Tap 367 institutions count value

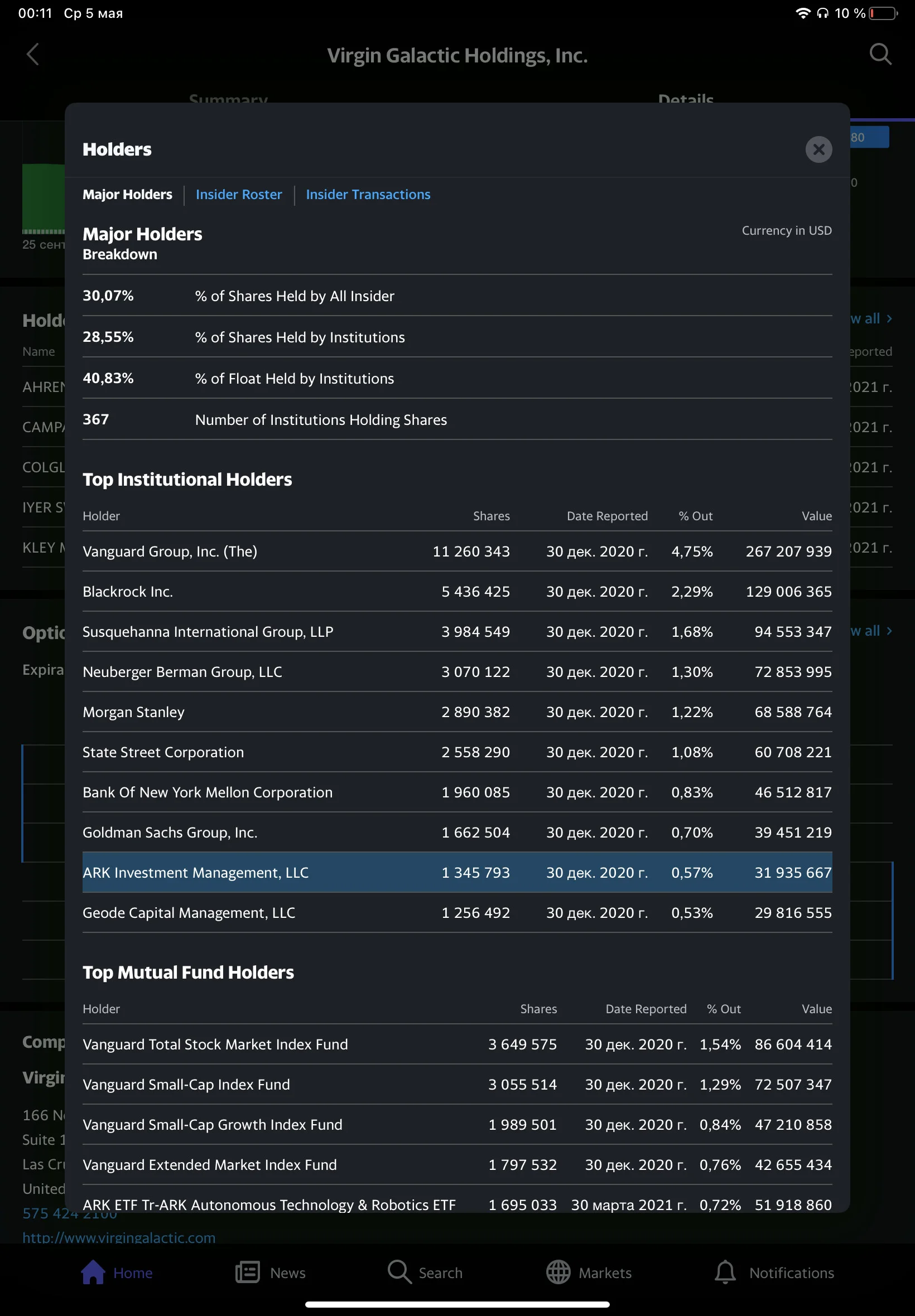click(96, 419)
